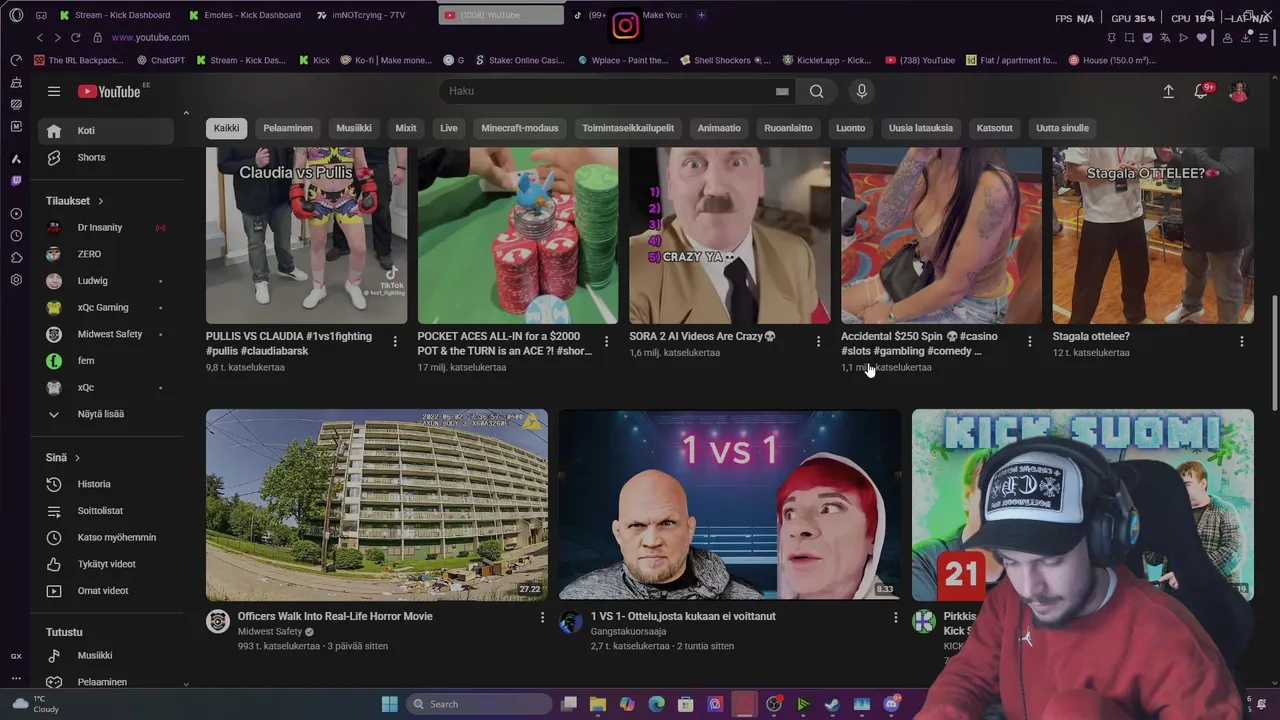Open Steam from the Windows taskbar
The image size is (1280, 720).
[x=832, y=704]
